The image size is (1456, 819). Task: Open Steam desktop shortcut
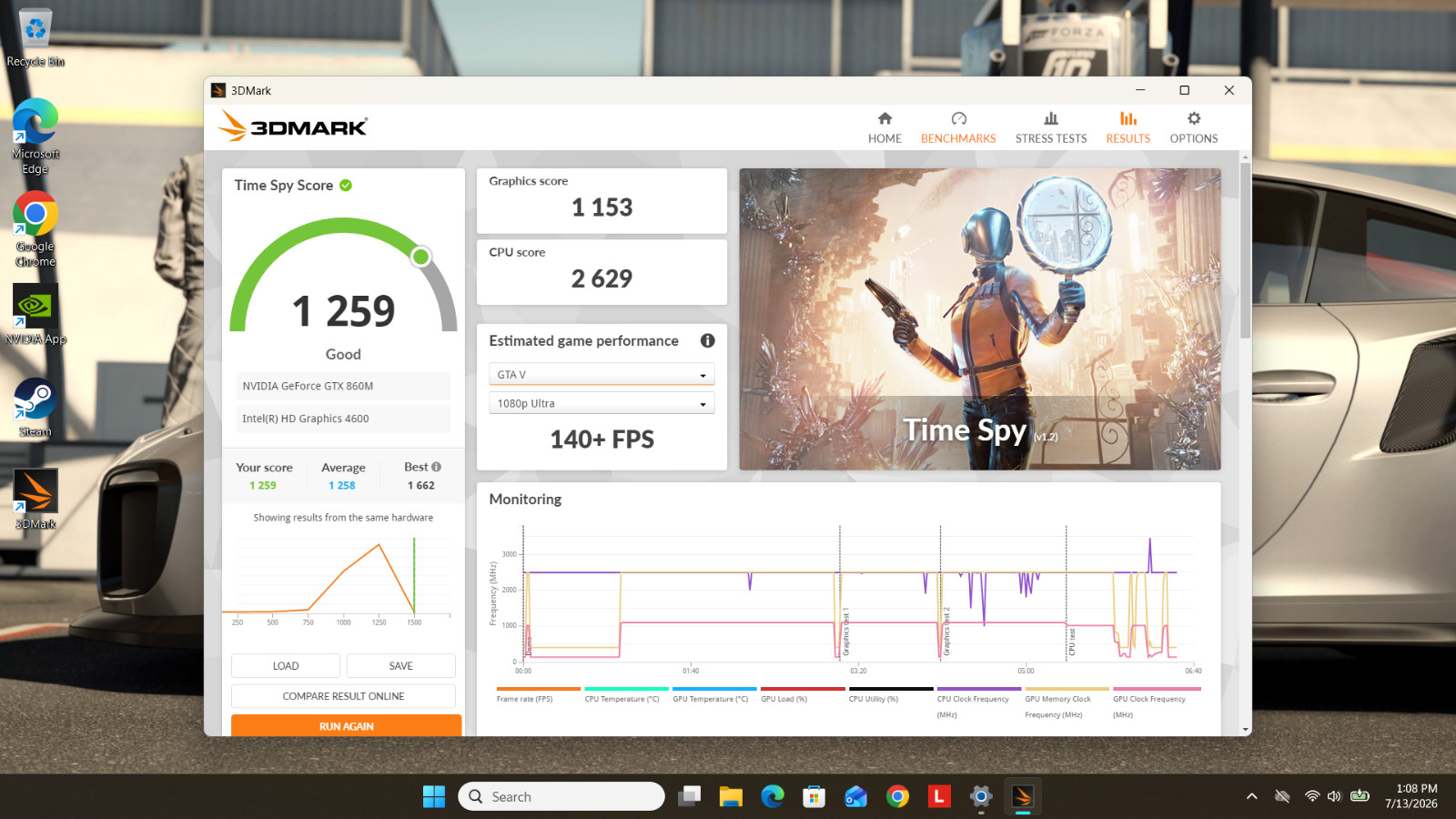pos(35,407)
